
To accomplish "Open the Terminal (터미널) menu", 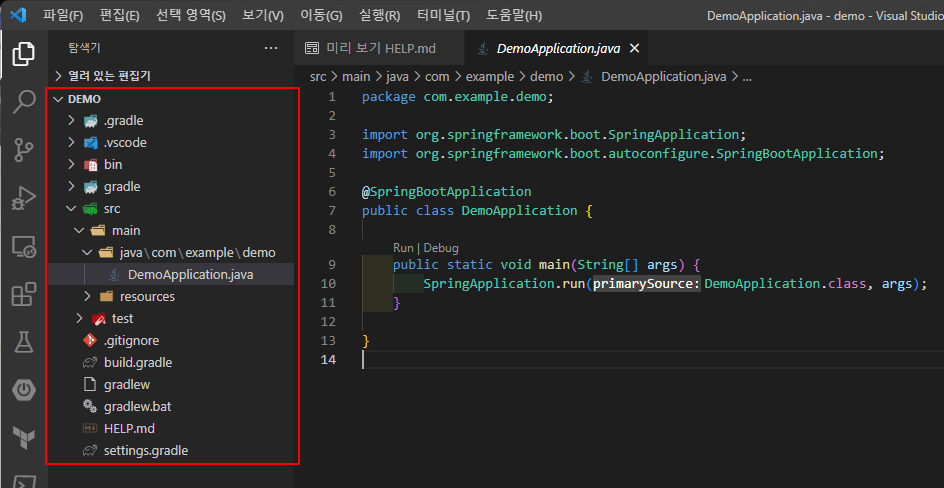I will coord(443,15).
